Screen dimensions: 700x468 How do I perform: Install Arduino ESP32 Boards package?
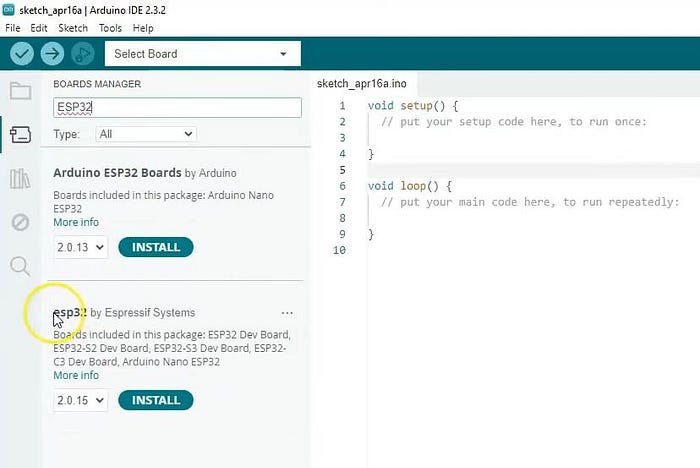click(x=156, y=247)
